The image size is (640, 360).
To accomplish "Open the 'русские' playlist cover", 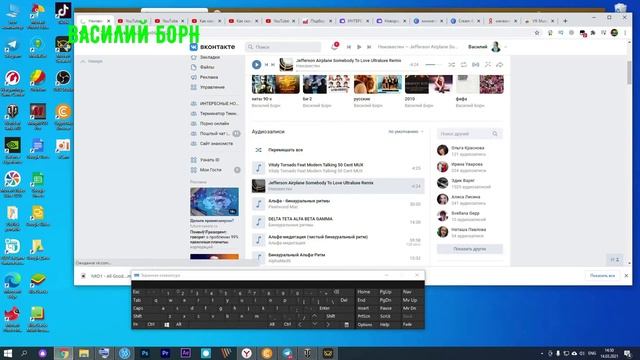I will pyautogui.click(x=378, y=84).
